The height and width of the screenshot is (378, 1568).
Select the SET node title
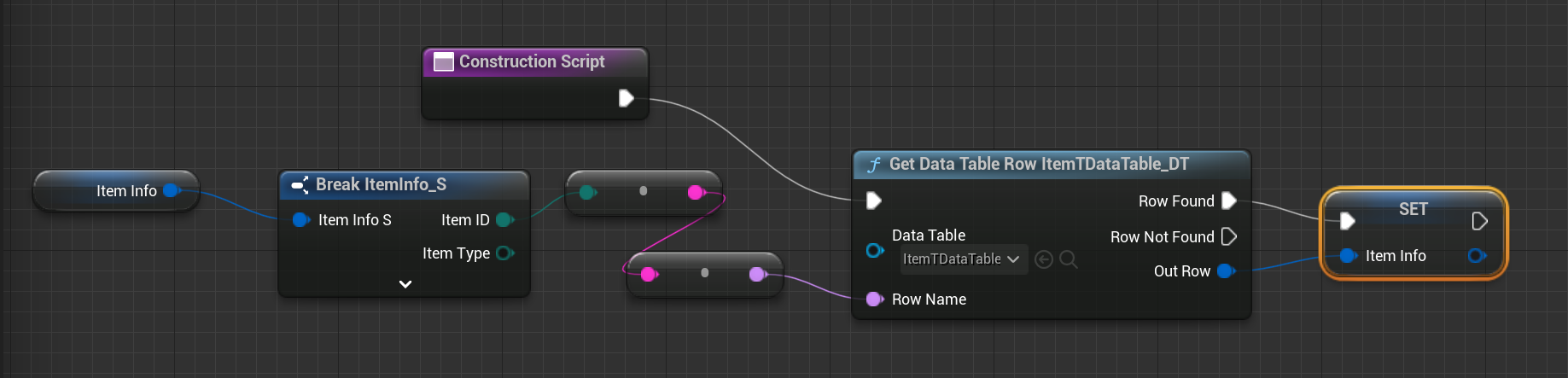[x=1413, y=209]
